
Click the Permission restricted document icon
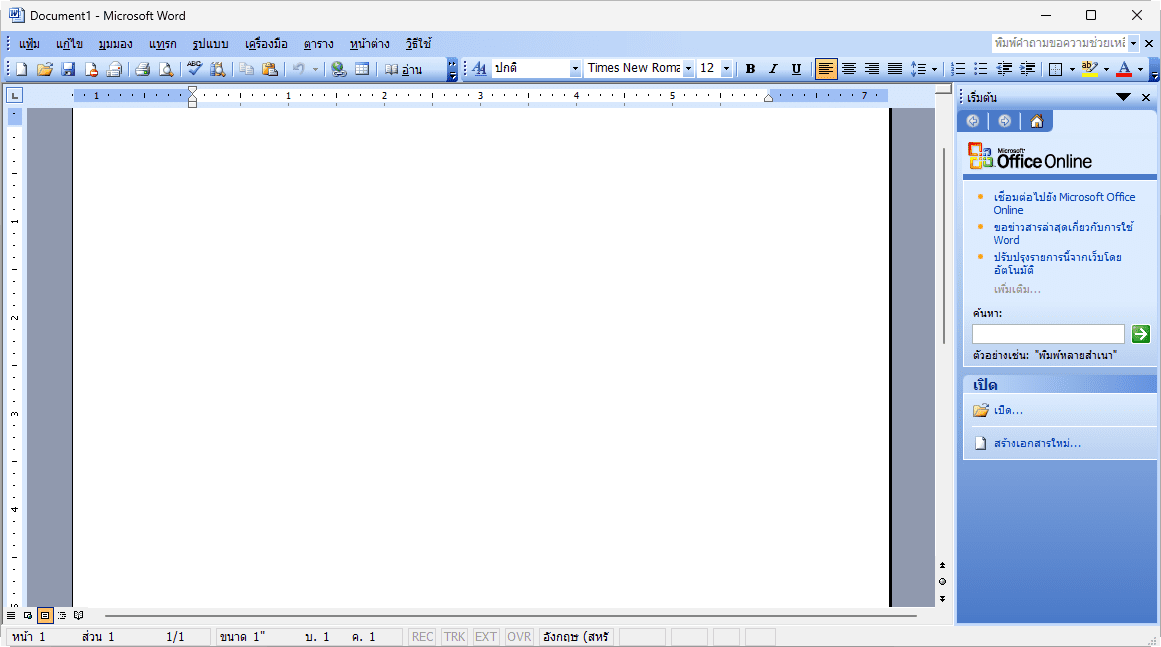tap(91, 69)
